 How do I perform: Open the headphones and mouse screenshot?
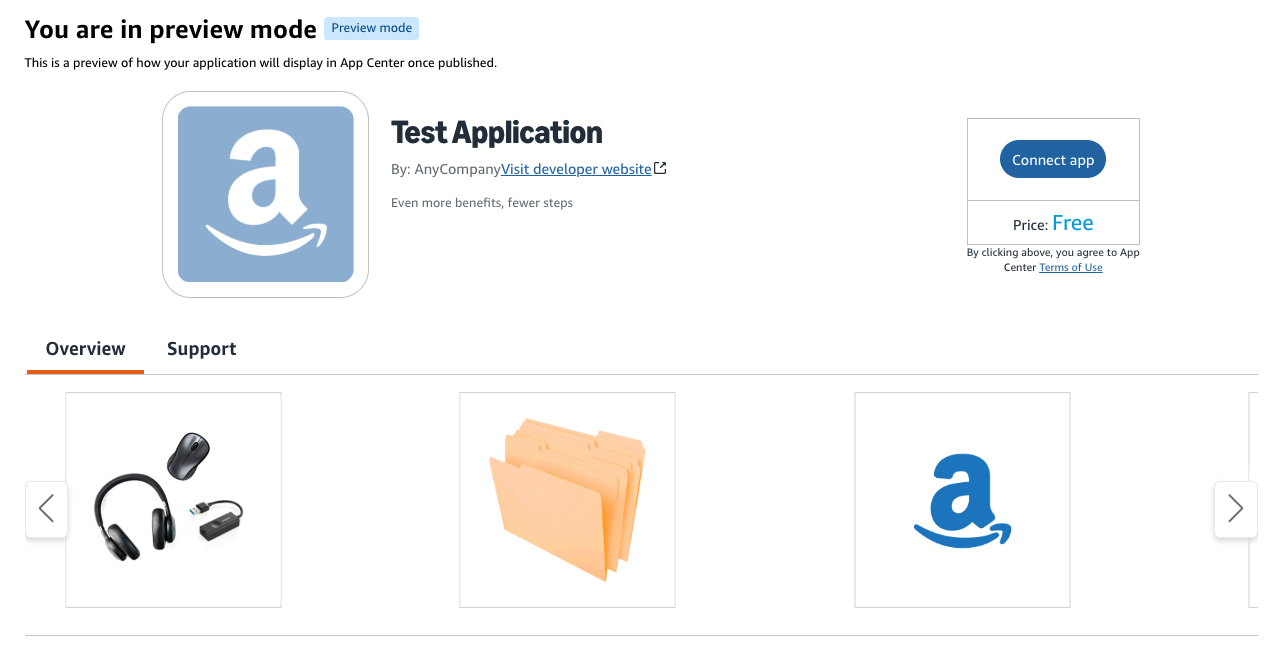point(173,500)
